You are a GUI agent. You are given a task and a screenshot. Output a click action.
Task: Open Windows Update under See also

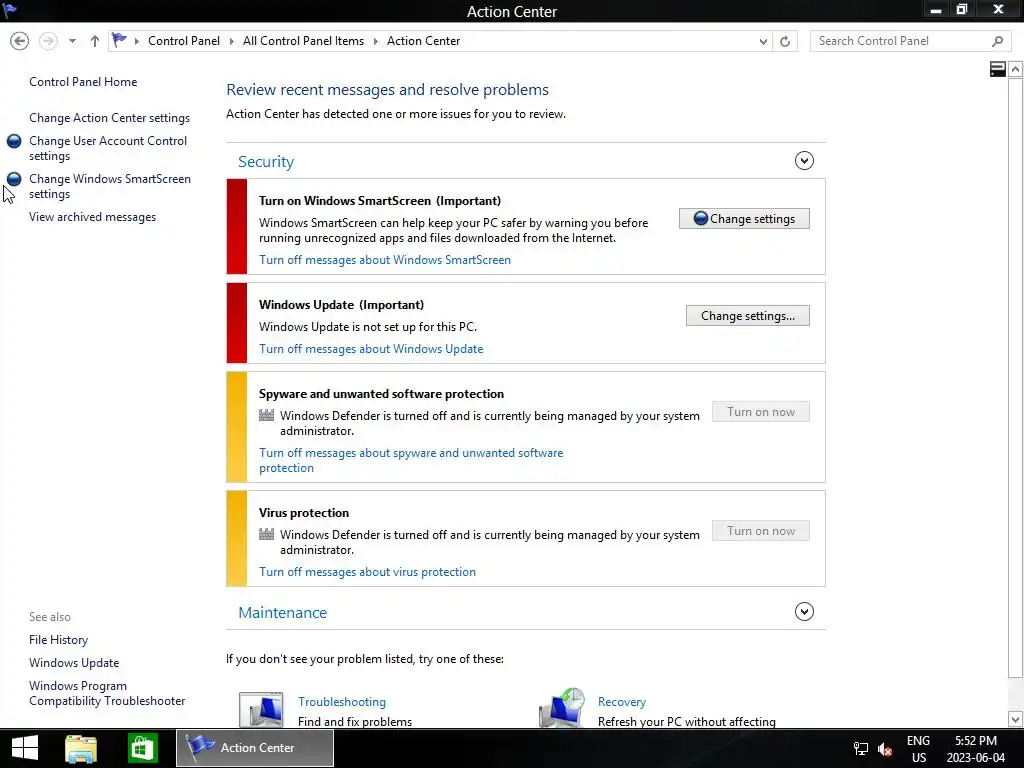coord(74,663)
